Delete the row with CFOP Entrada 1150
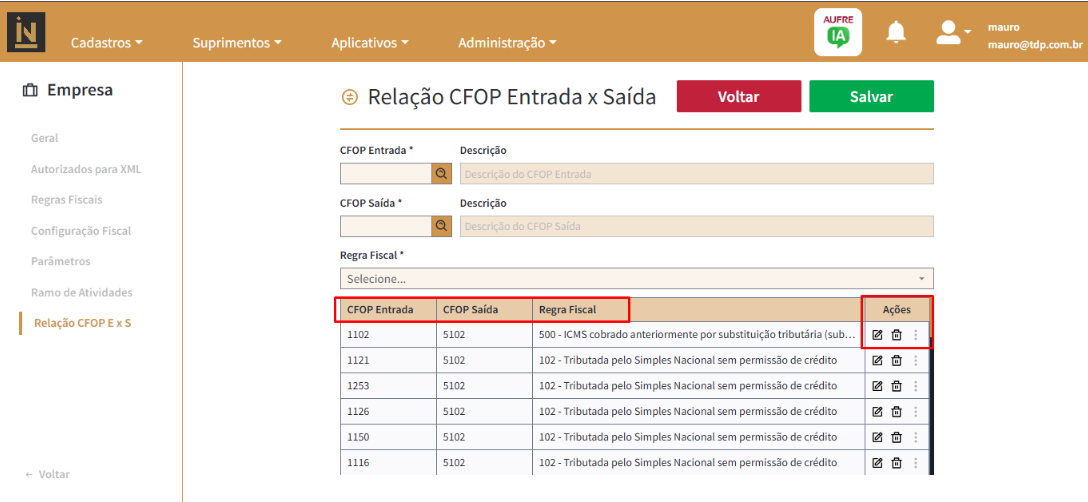This screenshot has height=502, width=1088. [x=896, y=437]
